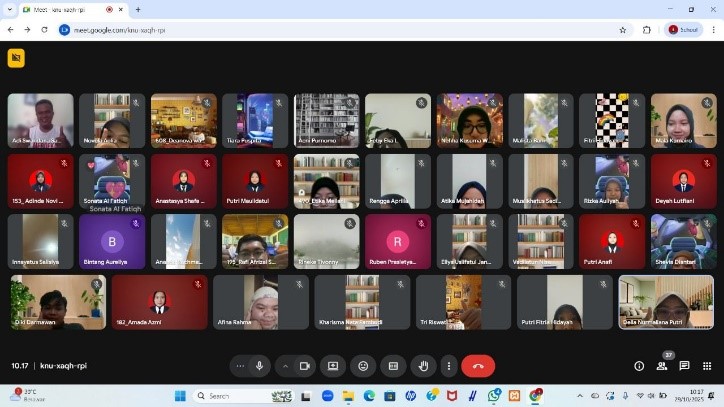Click the yellow icon at top-left of meeting
Viewport: 724px width, 407px height.
[15, 58]
